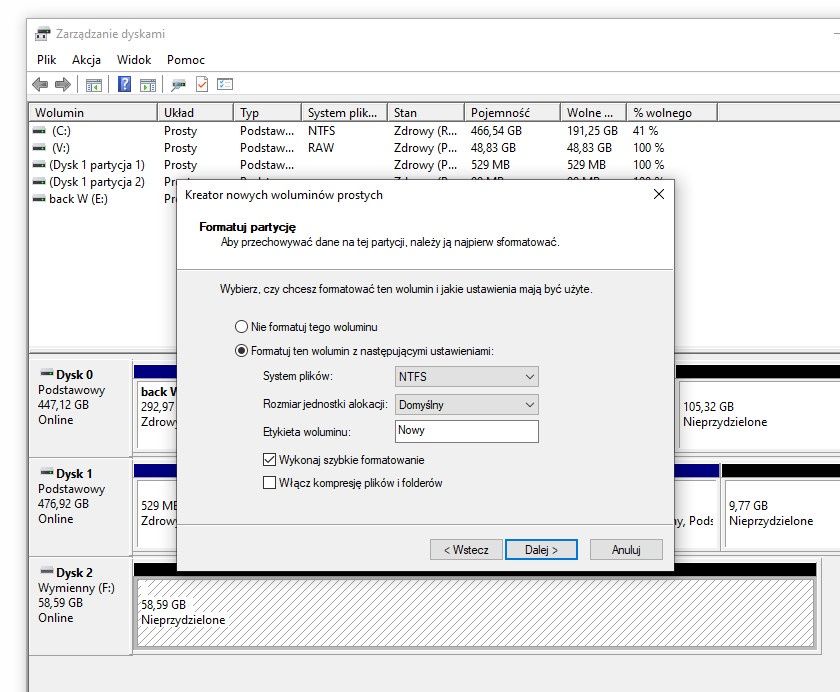840x692 pixels.
Task: Click the Help question mark toolbar icon
Action: tap(124, 84)
